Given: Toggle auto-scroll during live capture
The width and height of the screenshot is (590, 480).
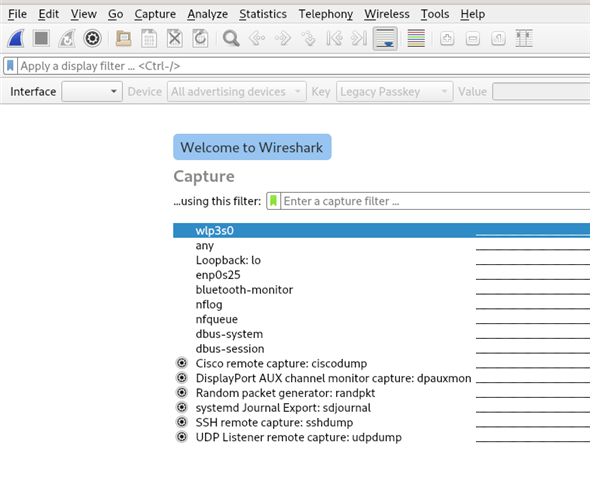Looking at the screenshot, I should pyautogui.click(x=385, y=38).
